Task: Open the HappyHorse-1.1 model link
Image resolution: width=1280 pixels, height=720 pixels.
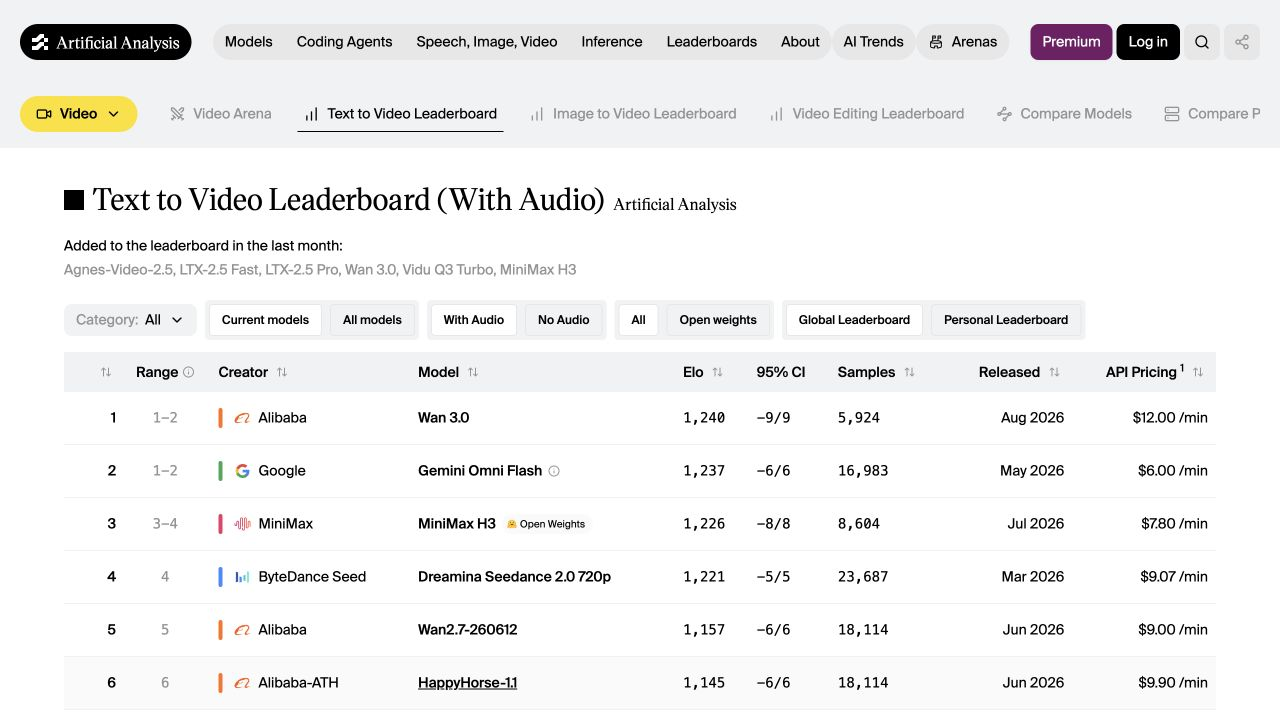Action: pyautogui.click(x=467, y=683)
